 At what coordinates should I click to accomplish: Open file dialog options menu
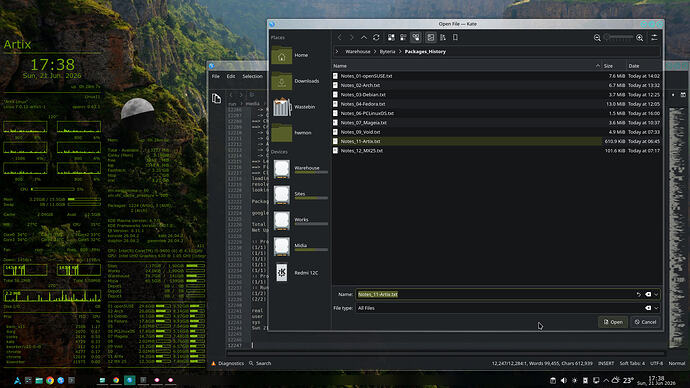tap(654, 38)
